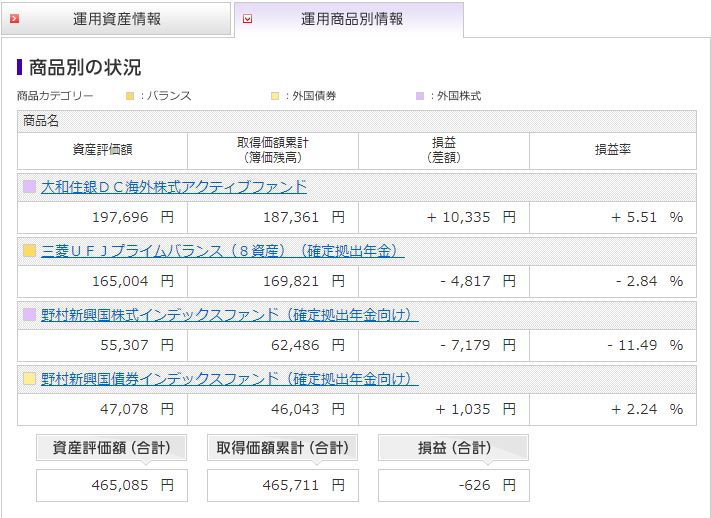This screenshot has width=711, height=518.
Task: Switch to the 運用資産情報 tab
Action: (116, 19)
